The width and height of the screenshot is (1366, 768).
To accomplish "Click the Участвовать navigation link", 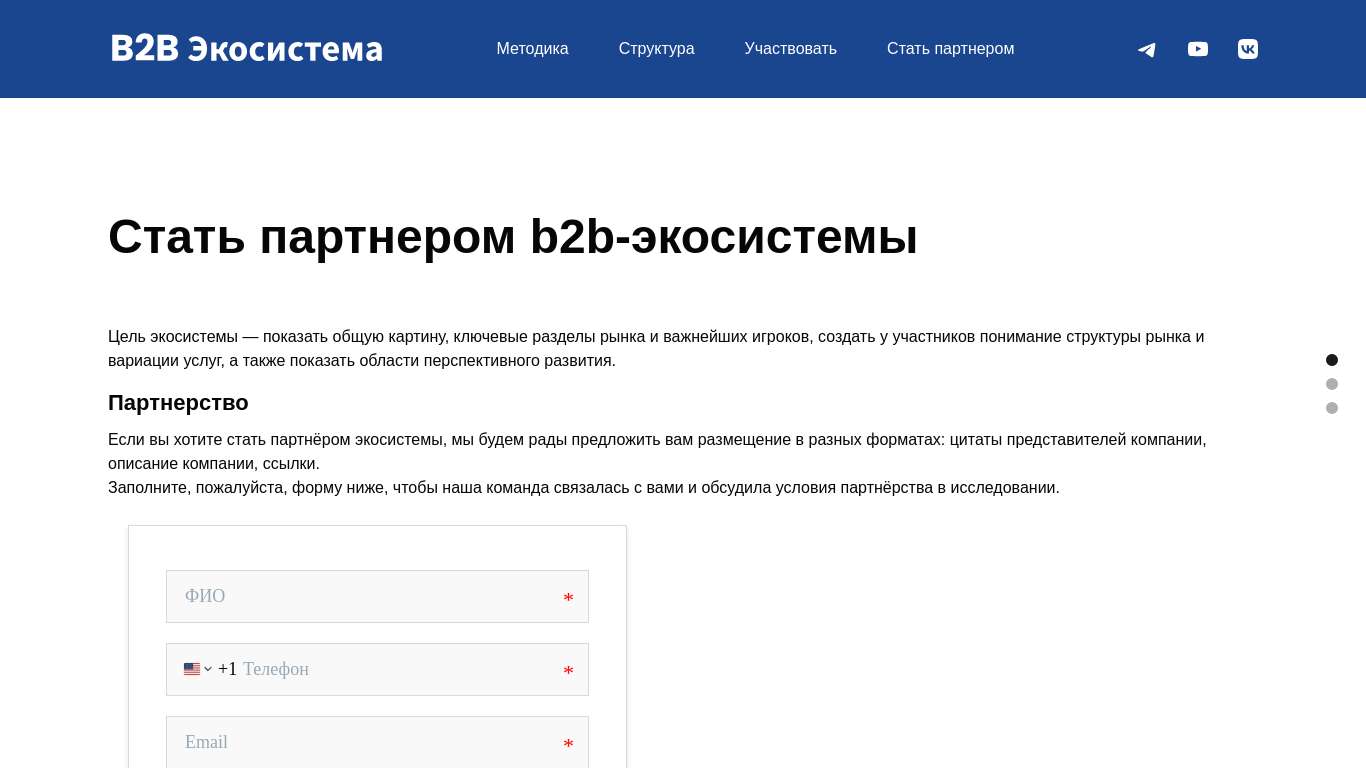I will [790, 48].
